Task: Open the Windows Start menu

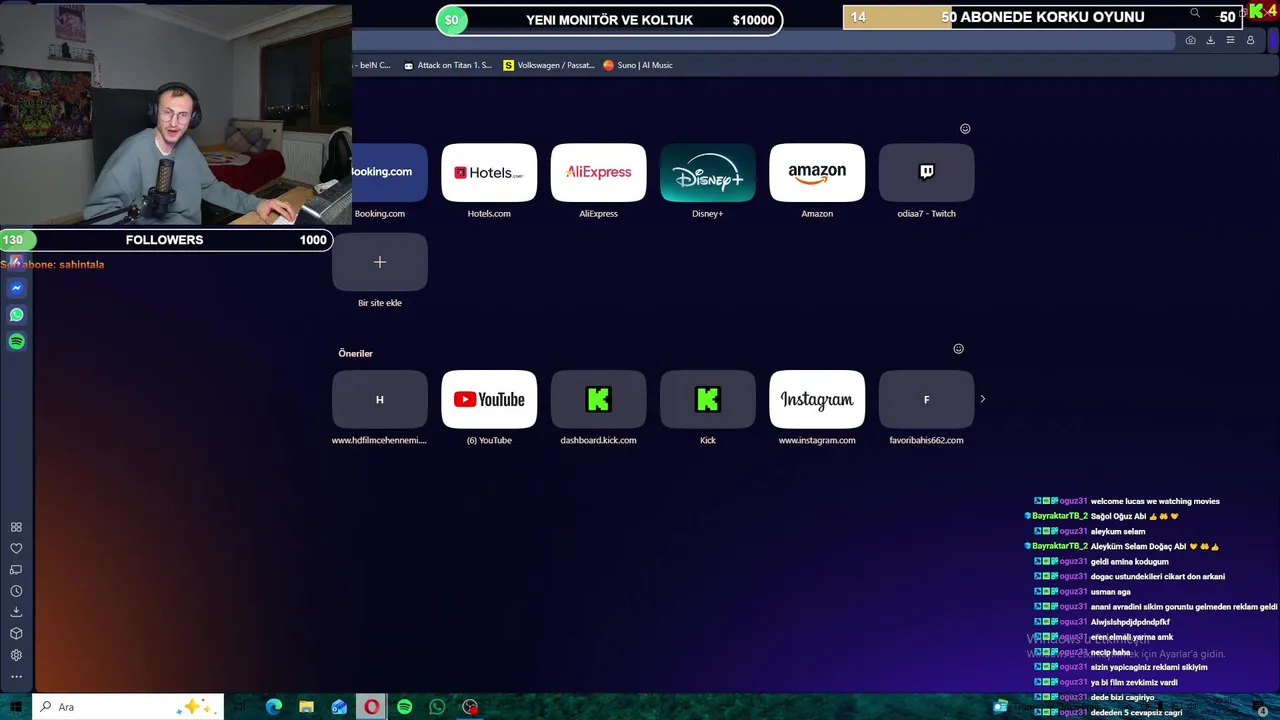Action: click(16, 707)
